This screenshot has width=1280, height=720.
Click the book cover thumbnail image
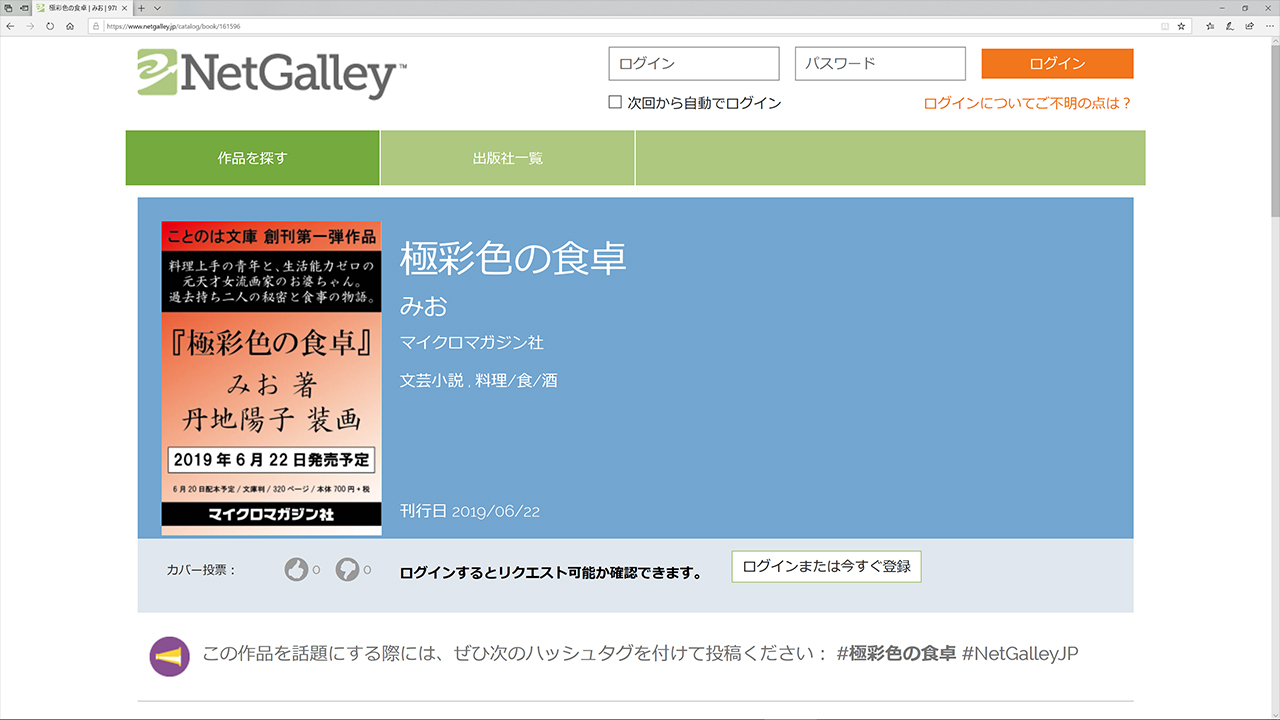[271, 378]
